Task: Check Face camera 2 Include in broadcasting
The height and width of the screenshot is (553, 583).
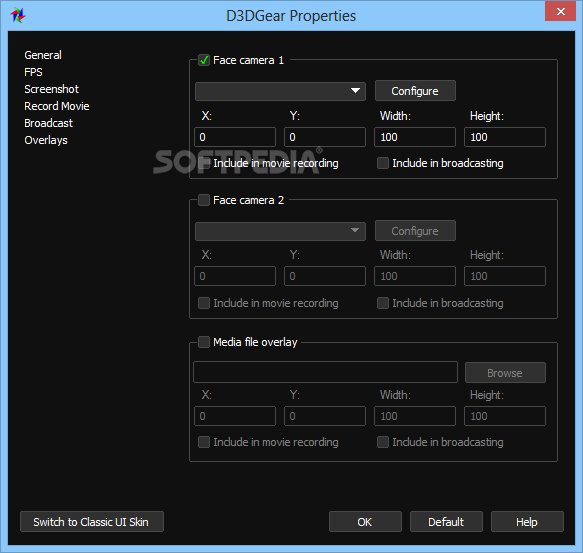Action: pyautogui.click(x=383, y=303)
